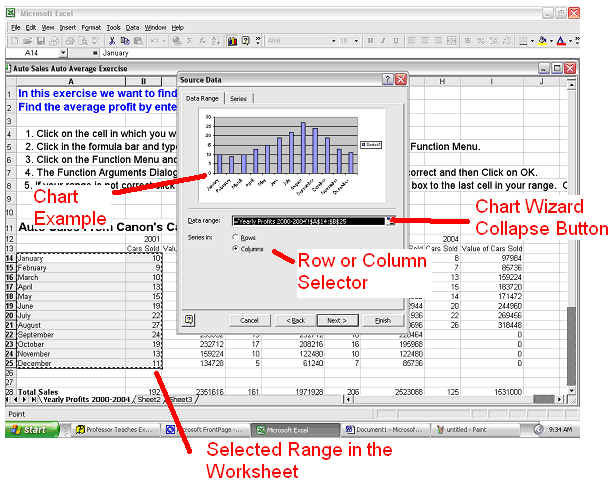This screenshot has height=483, width=616.
Task: Select the Rows radio button
Action: [x=236, y=237]
